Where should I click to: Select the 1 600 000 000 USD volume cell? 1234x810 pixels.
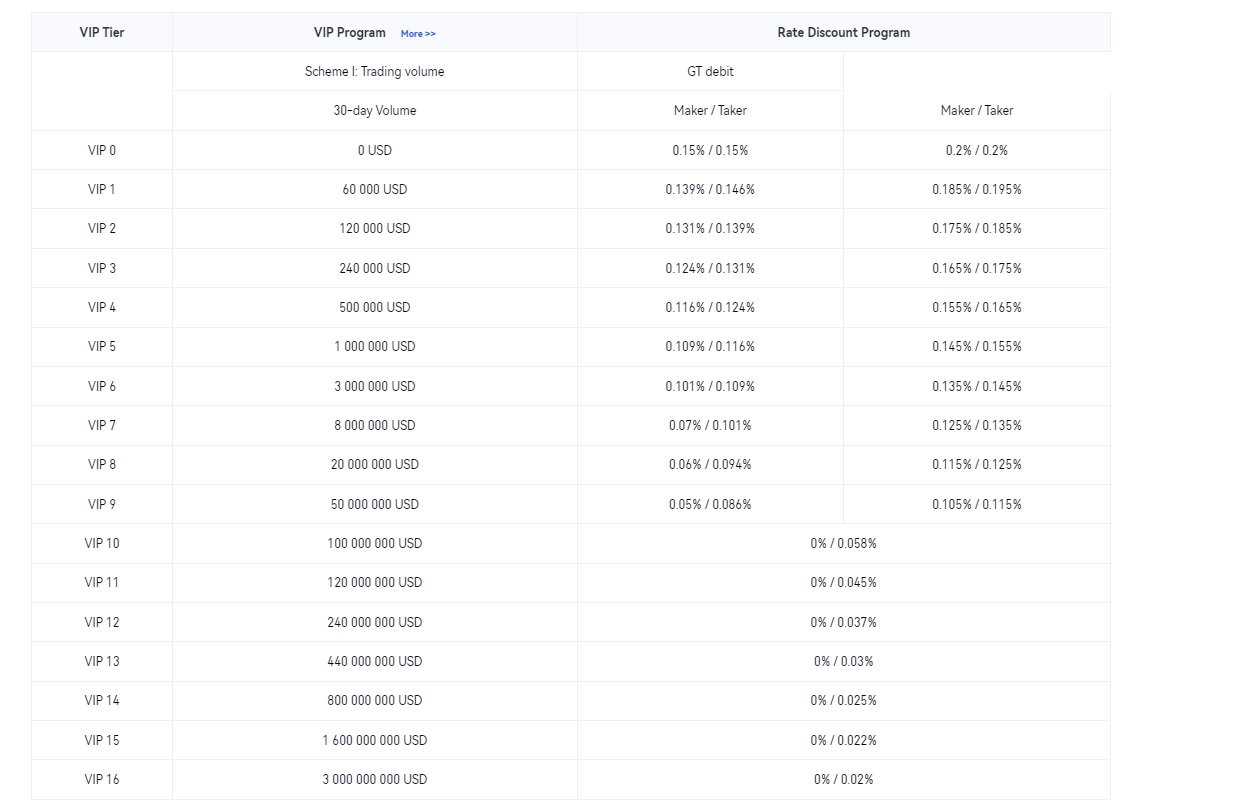pyautogui.click(x=375, y=740)
